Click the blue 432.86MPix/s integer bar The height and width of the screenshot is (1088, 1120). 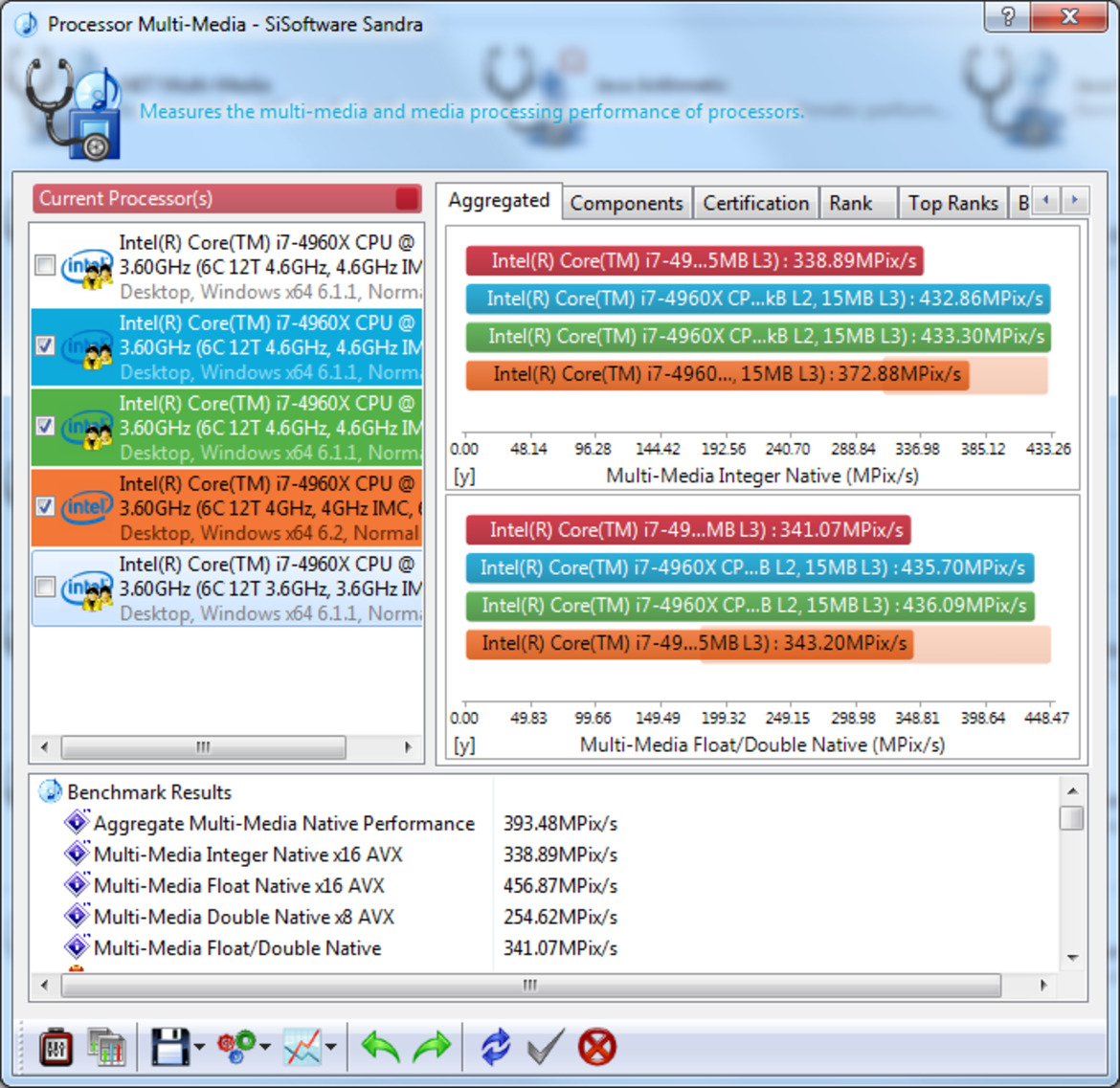758,299
